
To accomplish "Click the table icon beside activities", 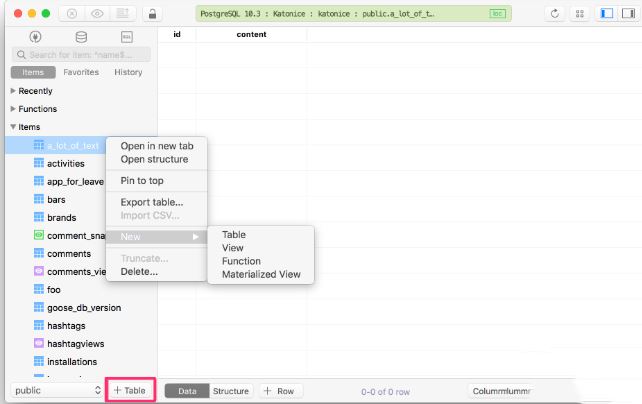I will (38, 163).
